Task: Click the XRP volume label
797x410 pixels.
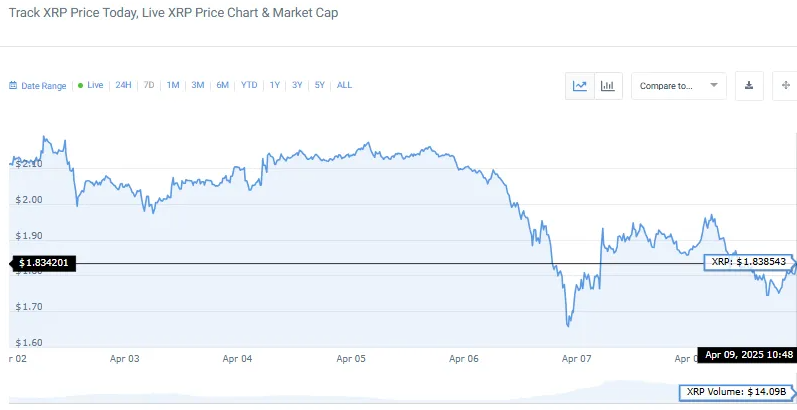Action: [x=739, y=392]
